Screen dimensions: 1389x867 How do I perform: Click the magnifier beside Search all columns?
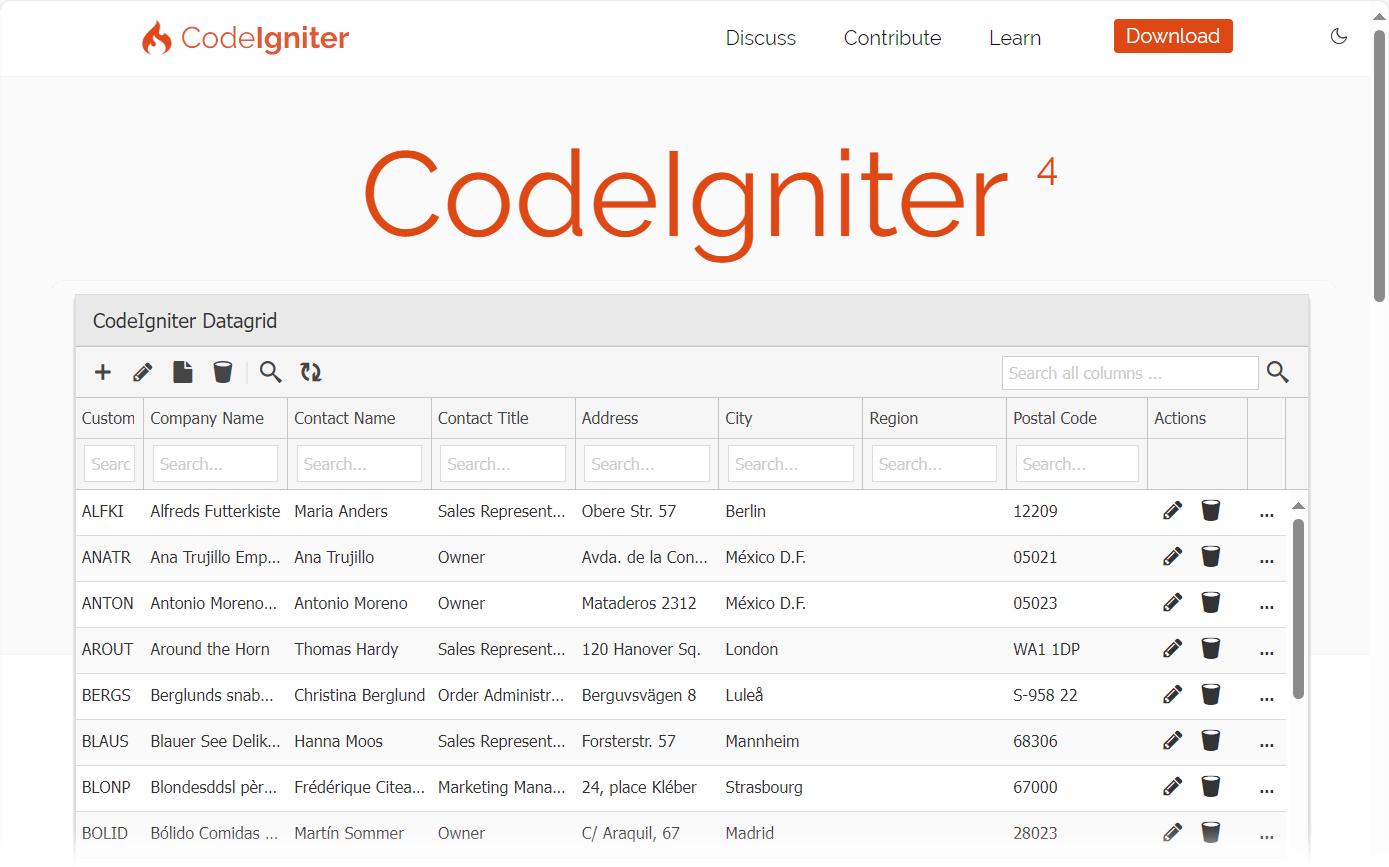[x=1277, y=372]
